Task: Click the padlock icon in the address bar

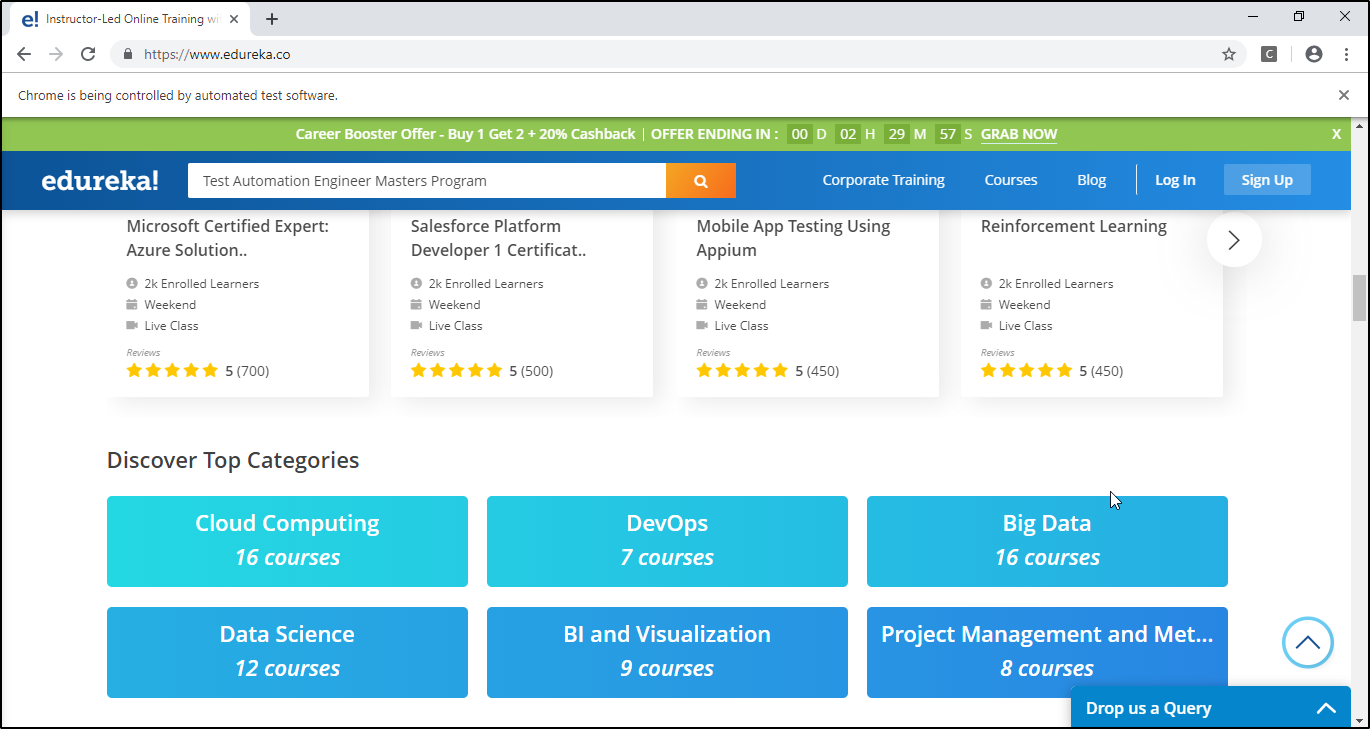Action: click(127, 54)
